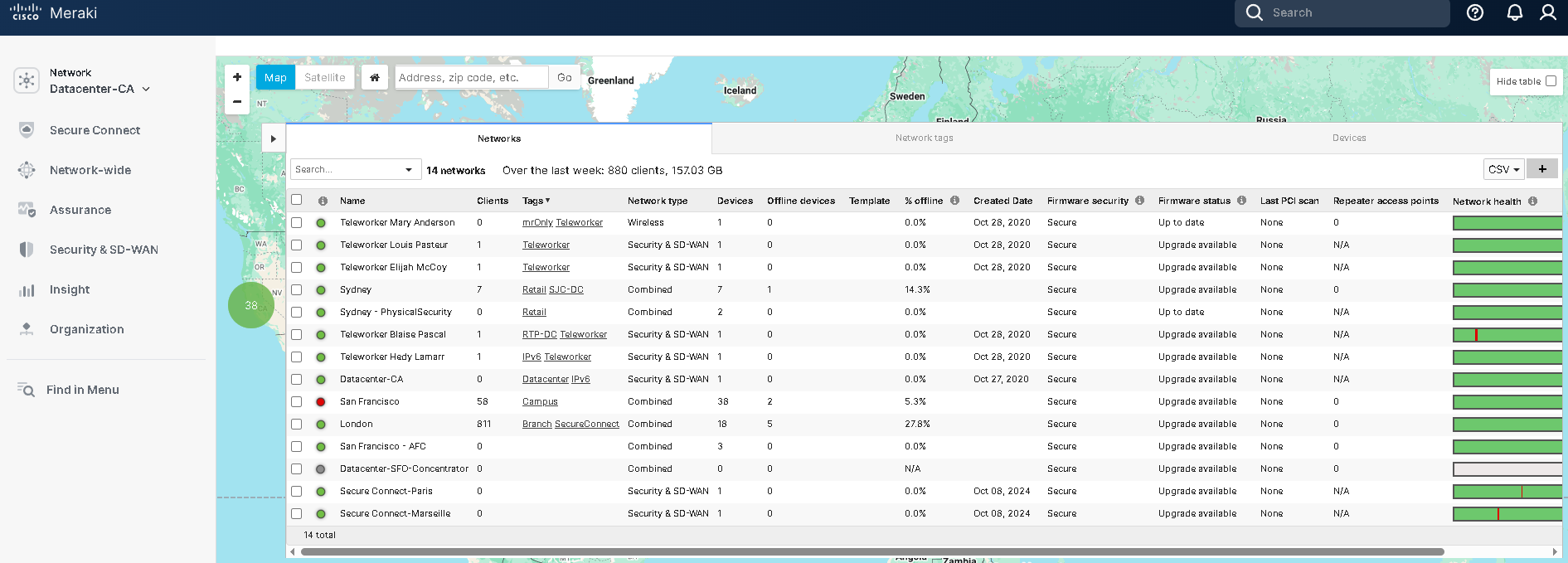Click the Go button
This screenshot has width=1568, height=563.
coord(565,77)
